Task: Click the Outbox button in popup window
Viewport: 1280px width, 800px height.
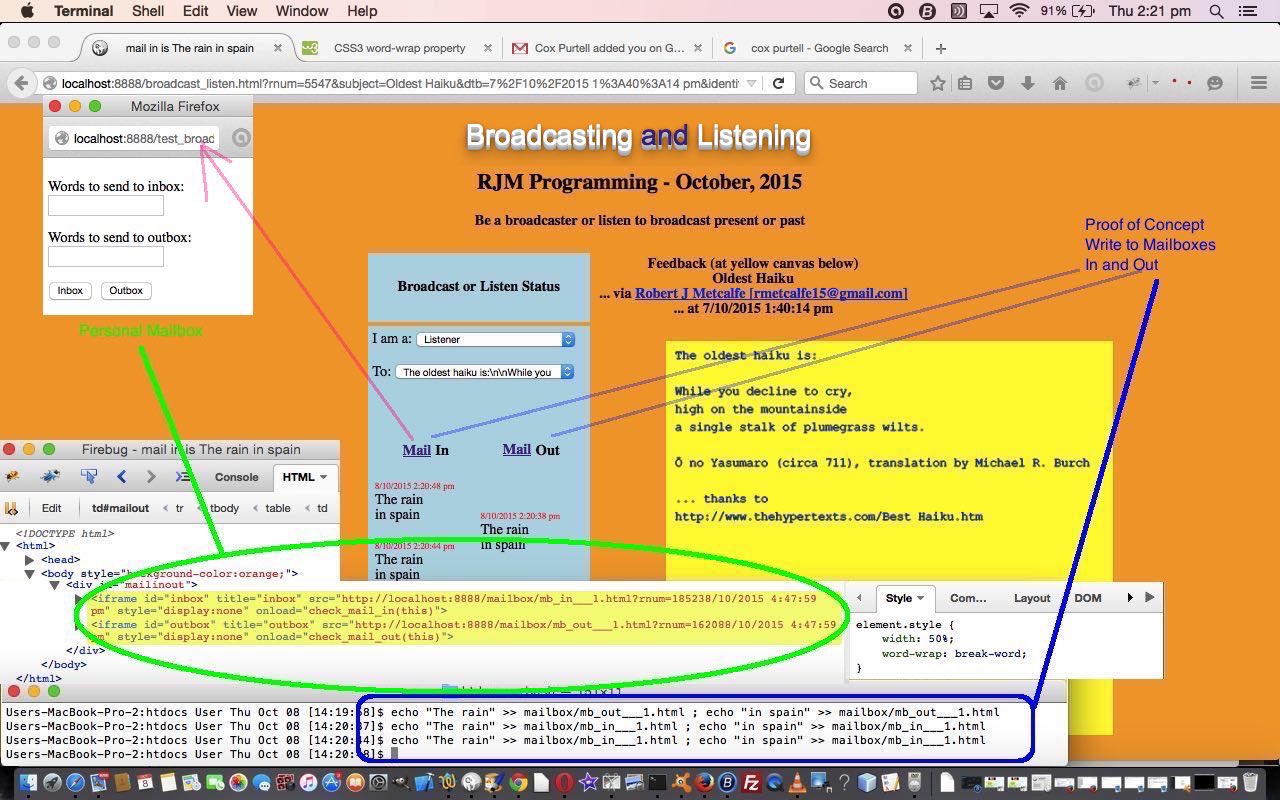Action: (x=126, y=291)
